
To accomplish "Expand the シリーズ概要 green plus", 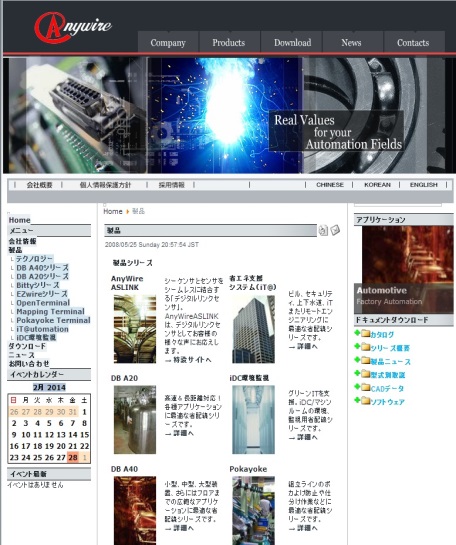I will (x=357, y=346).
